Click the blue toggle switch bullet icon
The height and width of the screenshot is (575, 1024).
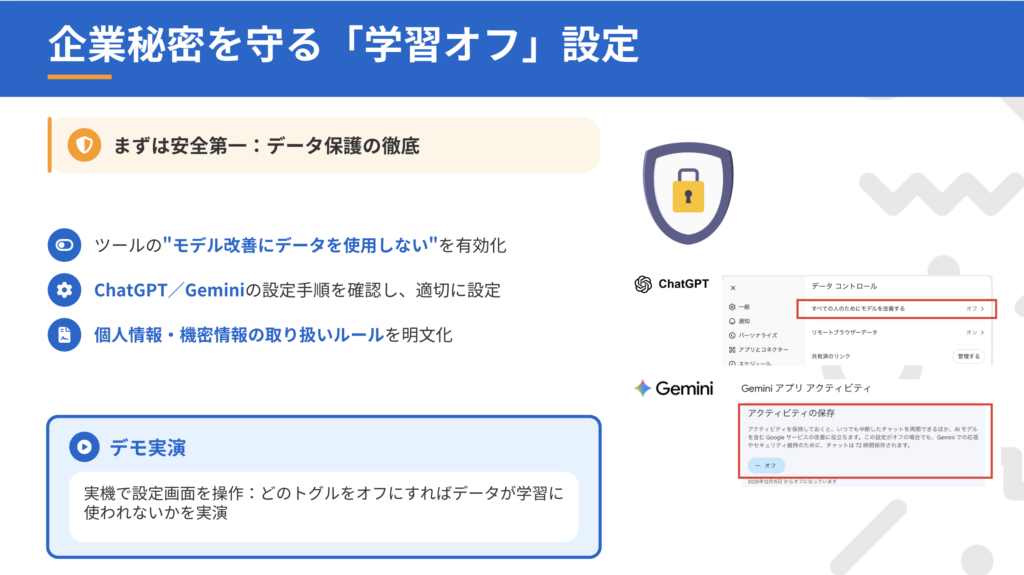click(64, 245)
